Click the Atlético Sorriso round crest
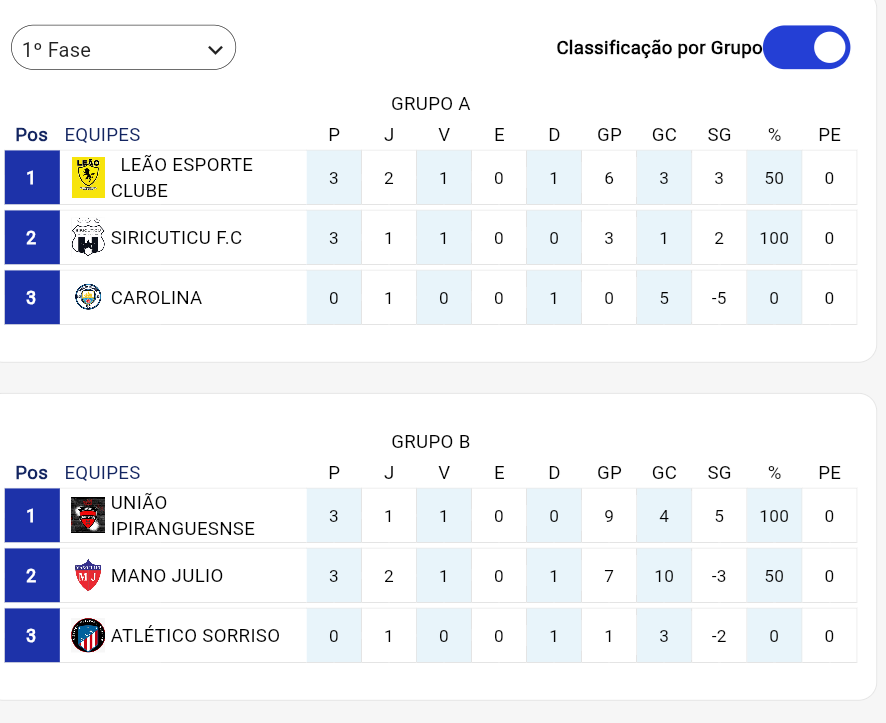Image resolution: width=886 pixels, height=723 pixels. coord(88,635)
